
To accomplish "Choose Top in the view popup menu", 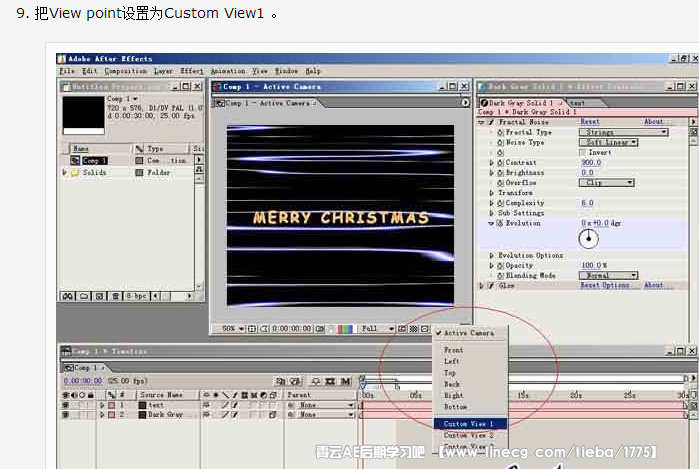I will [x=450, y=373].
